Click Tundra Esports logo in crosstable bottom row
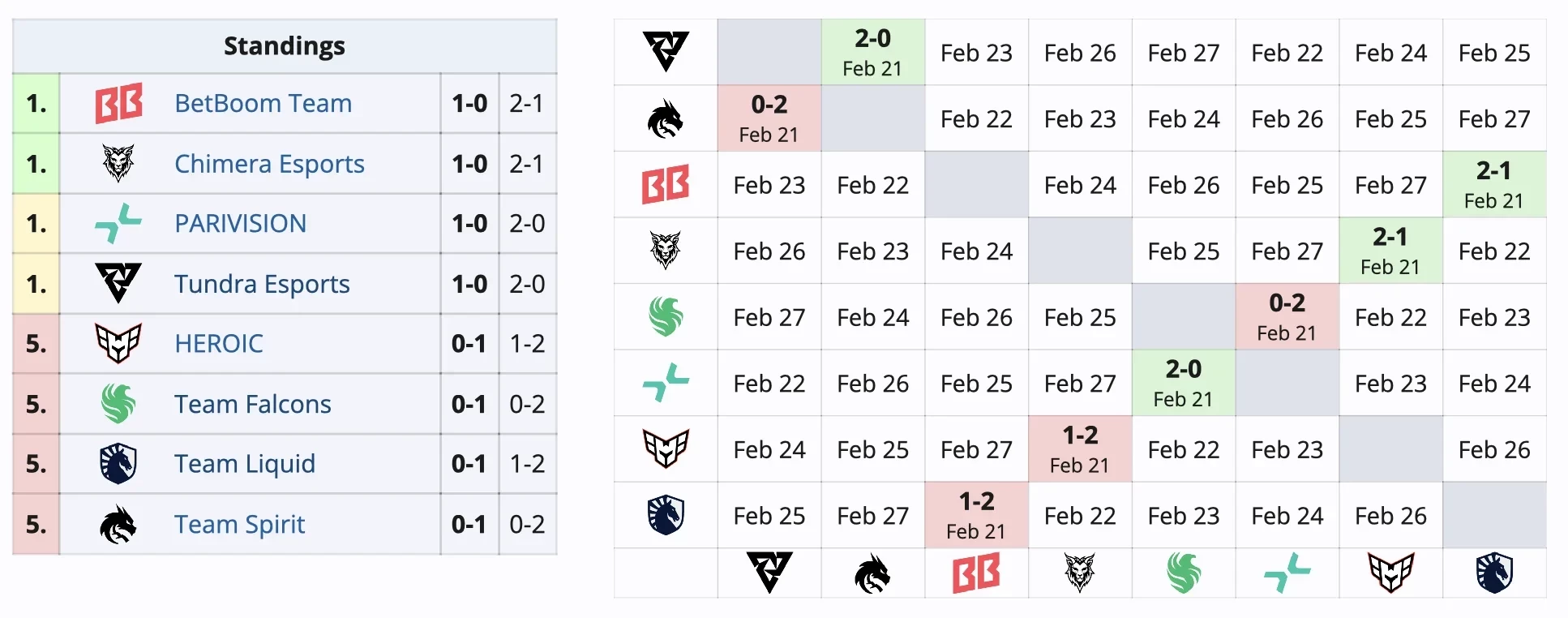The height and width of the screenshot is (618, 1568). point(769,573)
